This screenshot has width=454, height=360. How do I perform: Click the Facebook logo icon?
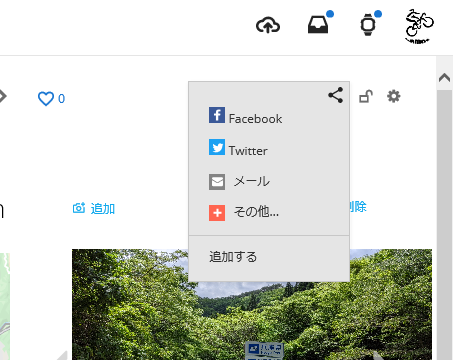point(217,115)
